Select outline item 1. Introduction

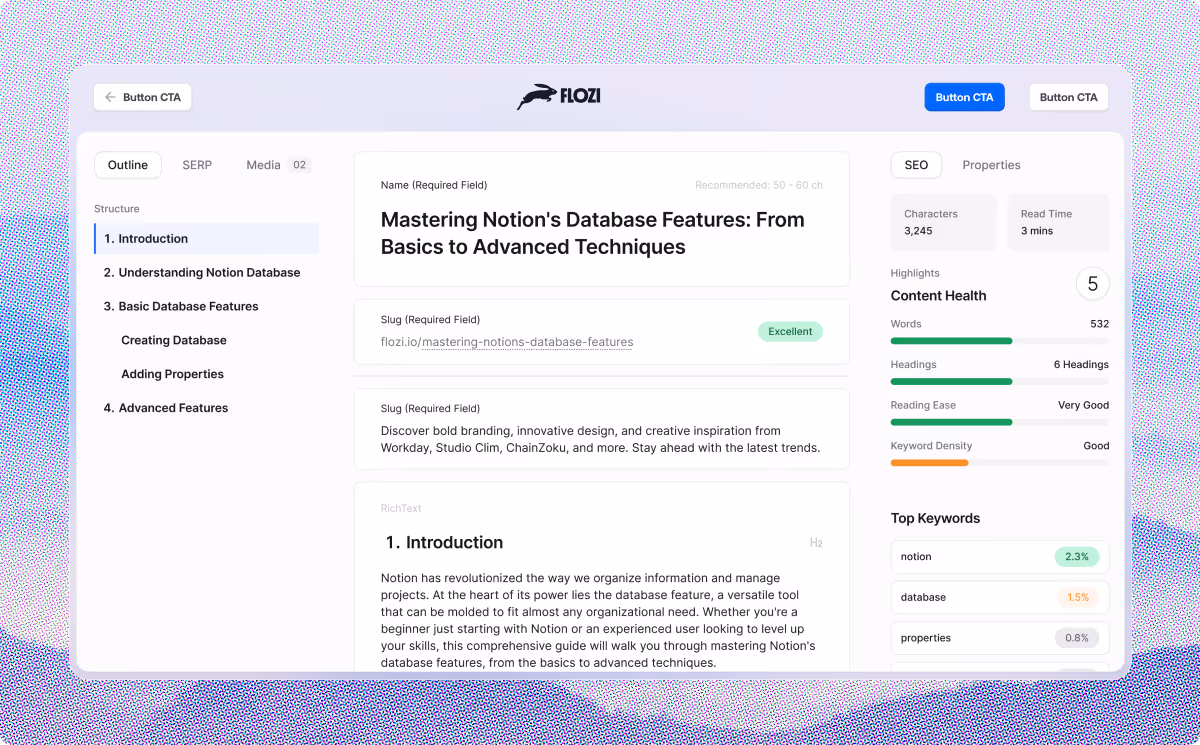pyautogui.click(x=207, y=239)
